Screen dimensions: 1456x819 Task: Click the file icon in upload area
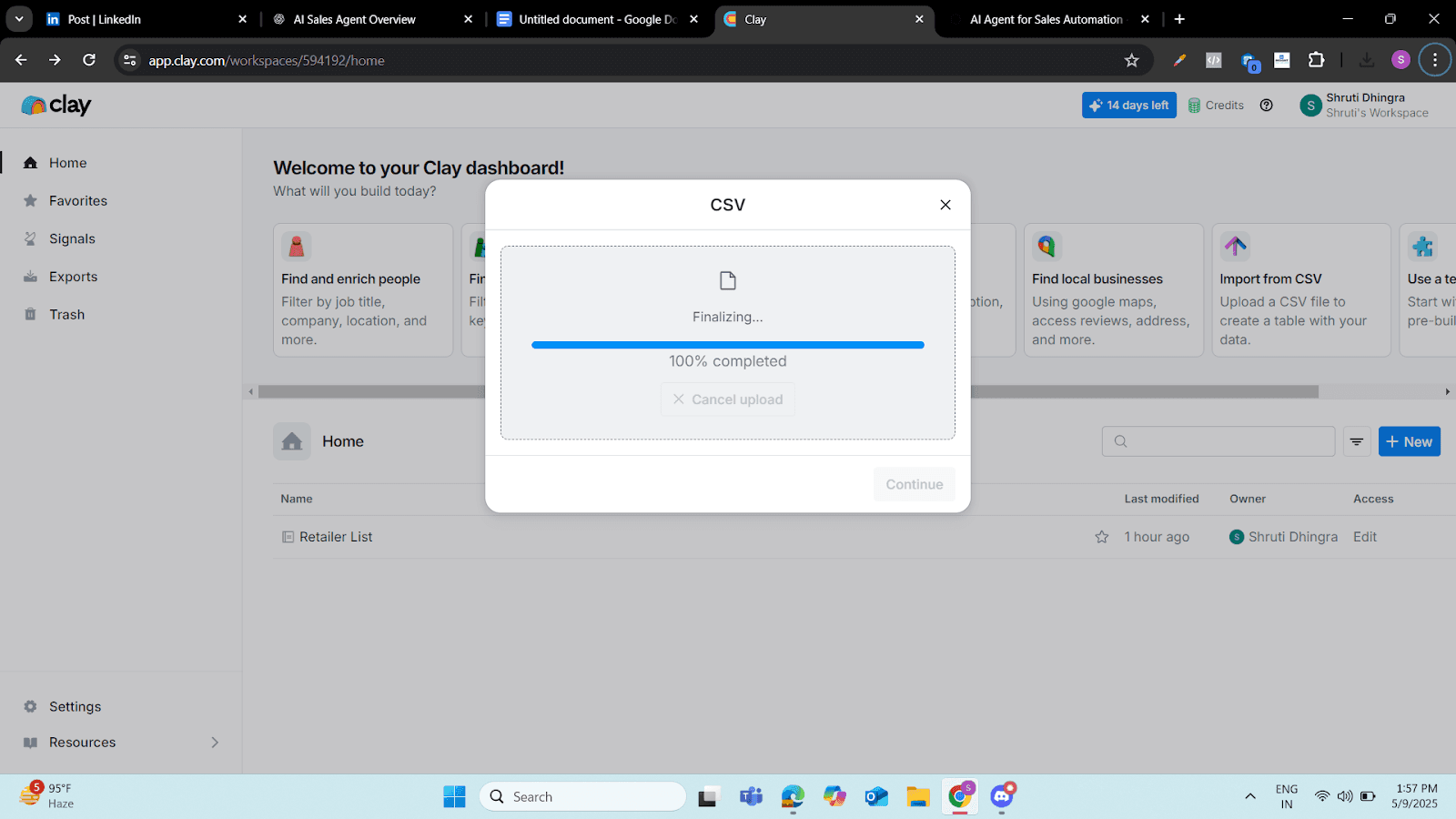(728, 280)
